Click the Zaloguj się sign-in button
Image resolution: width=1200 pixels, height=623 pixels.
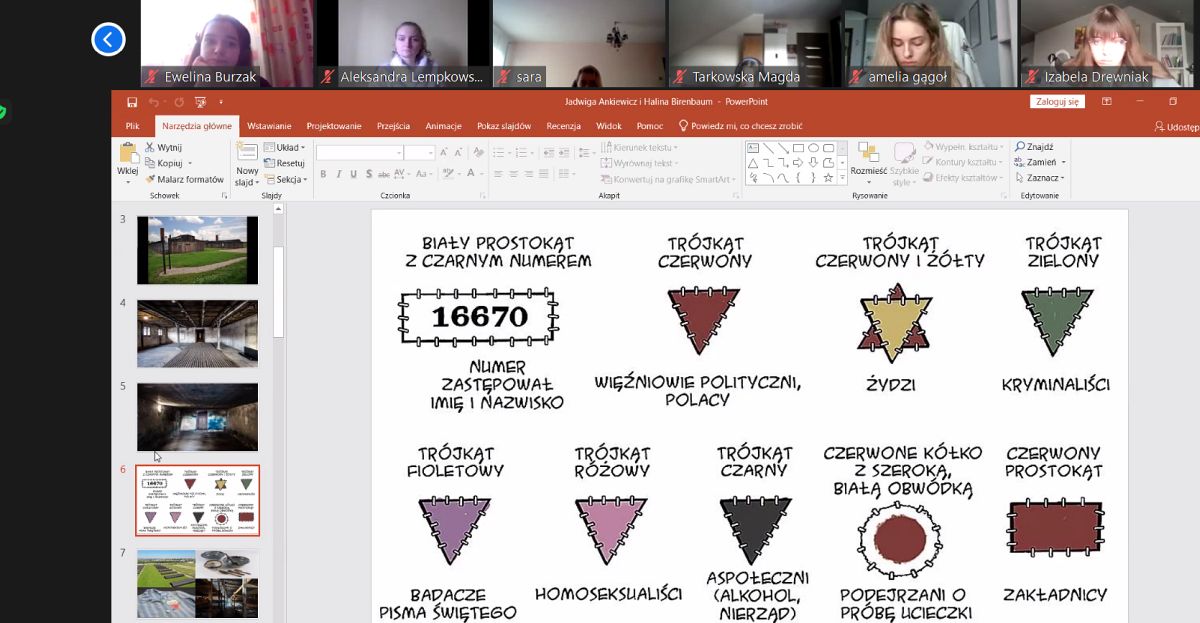(1056, 101)
